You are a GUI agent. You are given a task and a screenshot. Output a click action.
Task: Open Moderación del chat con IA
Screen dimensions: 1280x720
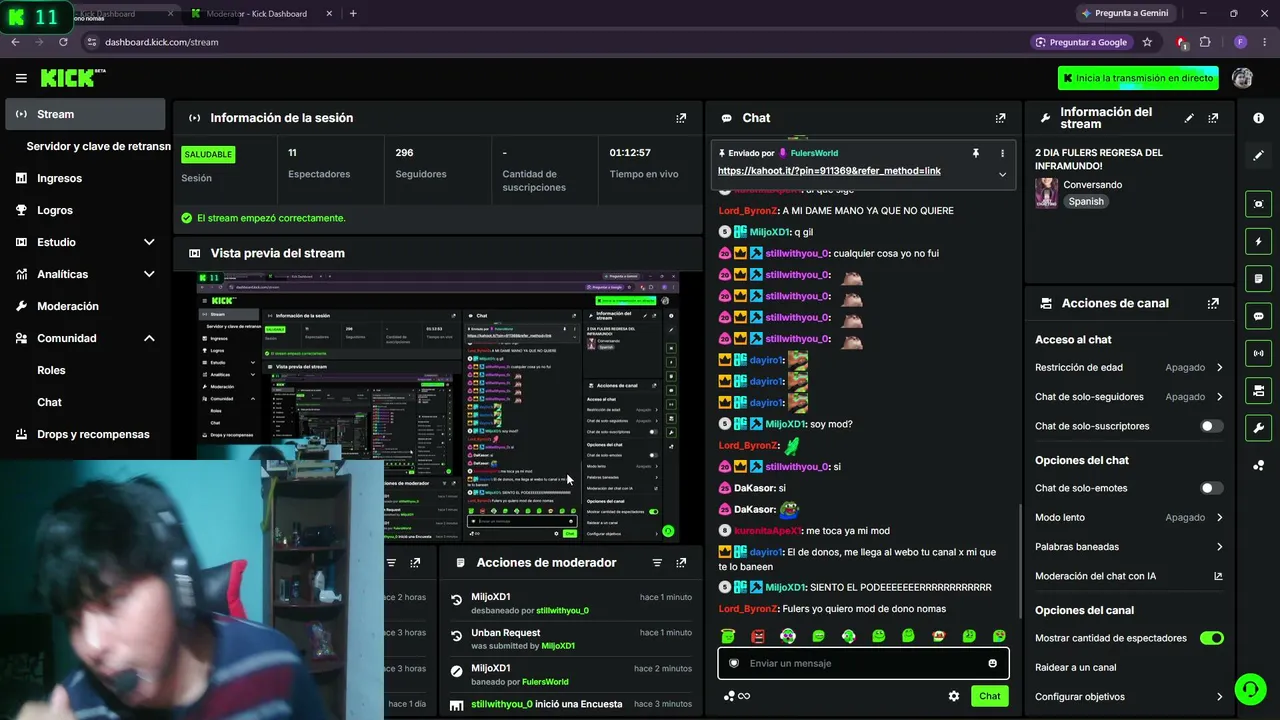coord(1129,576)
